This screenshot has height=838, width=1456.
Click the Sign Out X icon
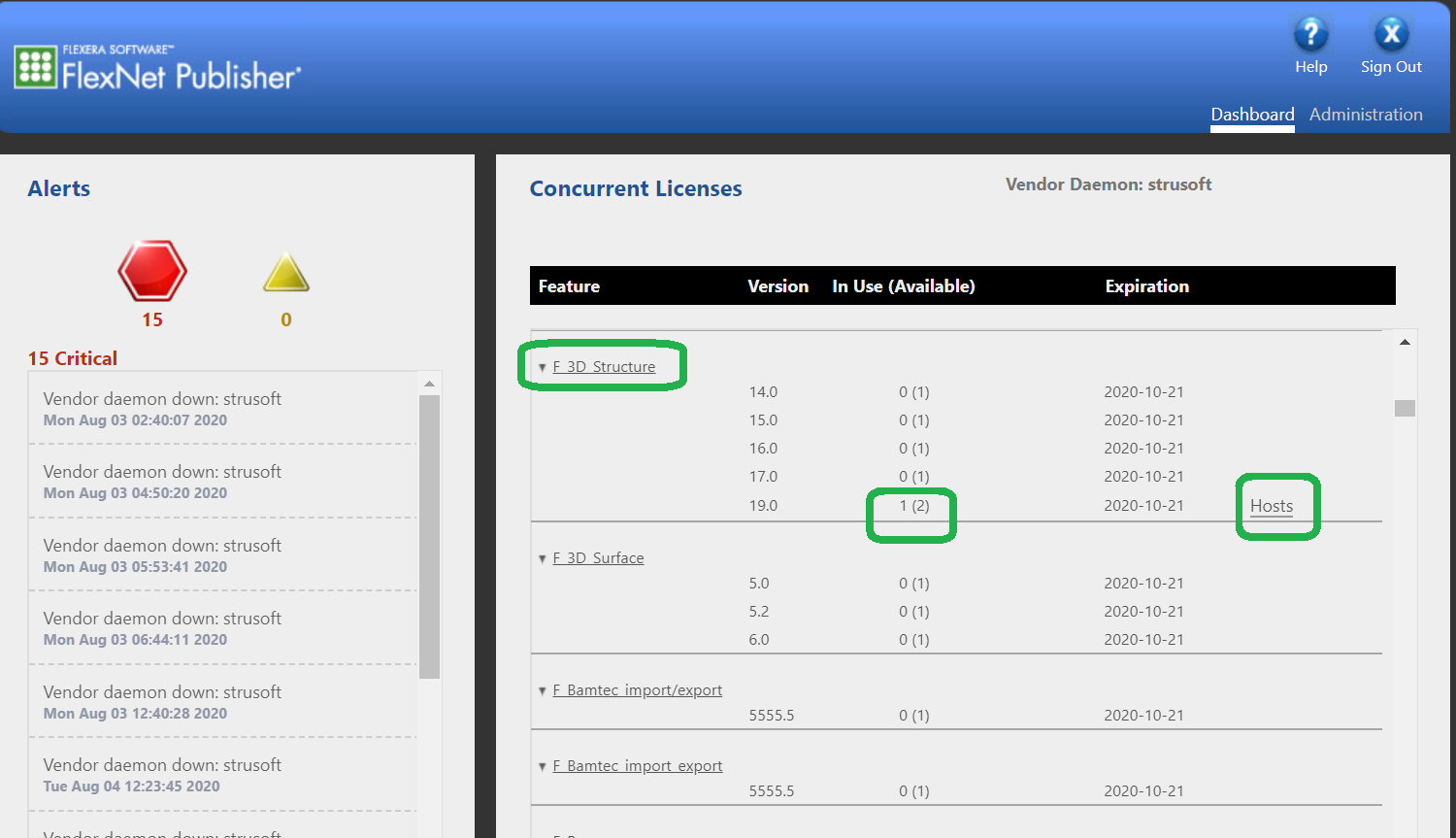(x=1391, y=34)
